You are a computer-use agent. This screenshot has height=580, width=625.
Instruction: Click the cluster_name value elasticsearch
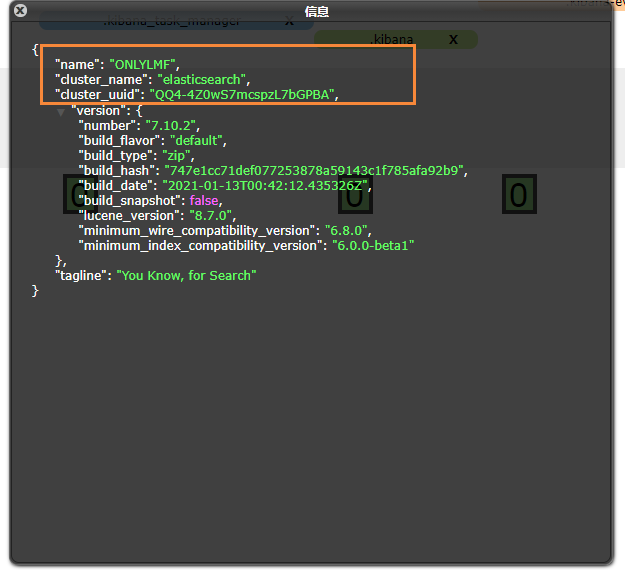point(202,80)
